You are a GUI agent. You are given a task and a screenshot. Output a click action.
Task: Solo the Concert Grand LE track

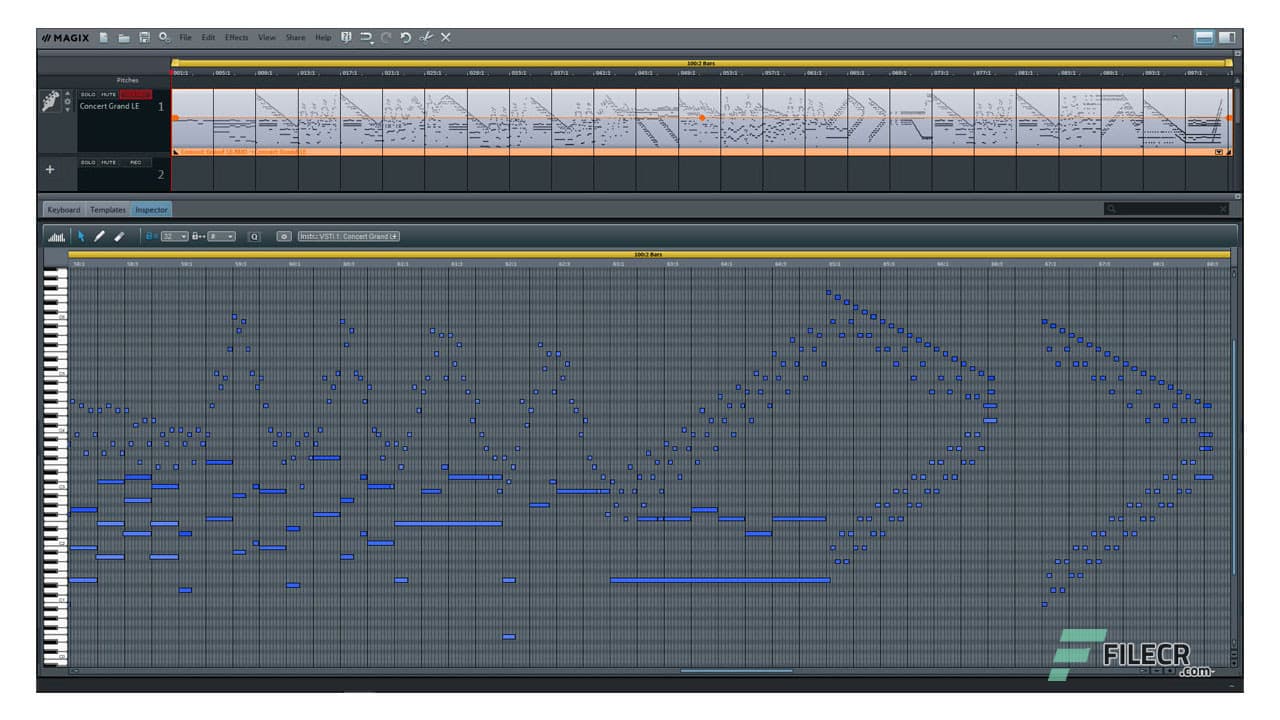87,94
